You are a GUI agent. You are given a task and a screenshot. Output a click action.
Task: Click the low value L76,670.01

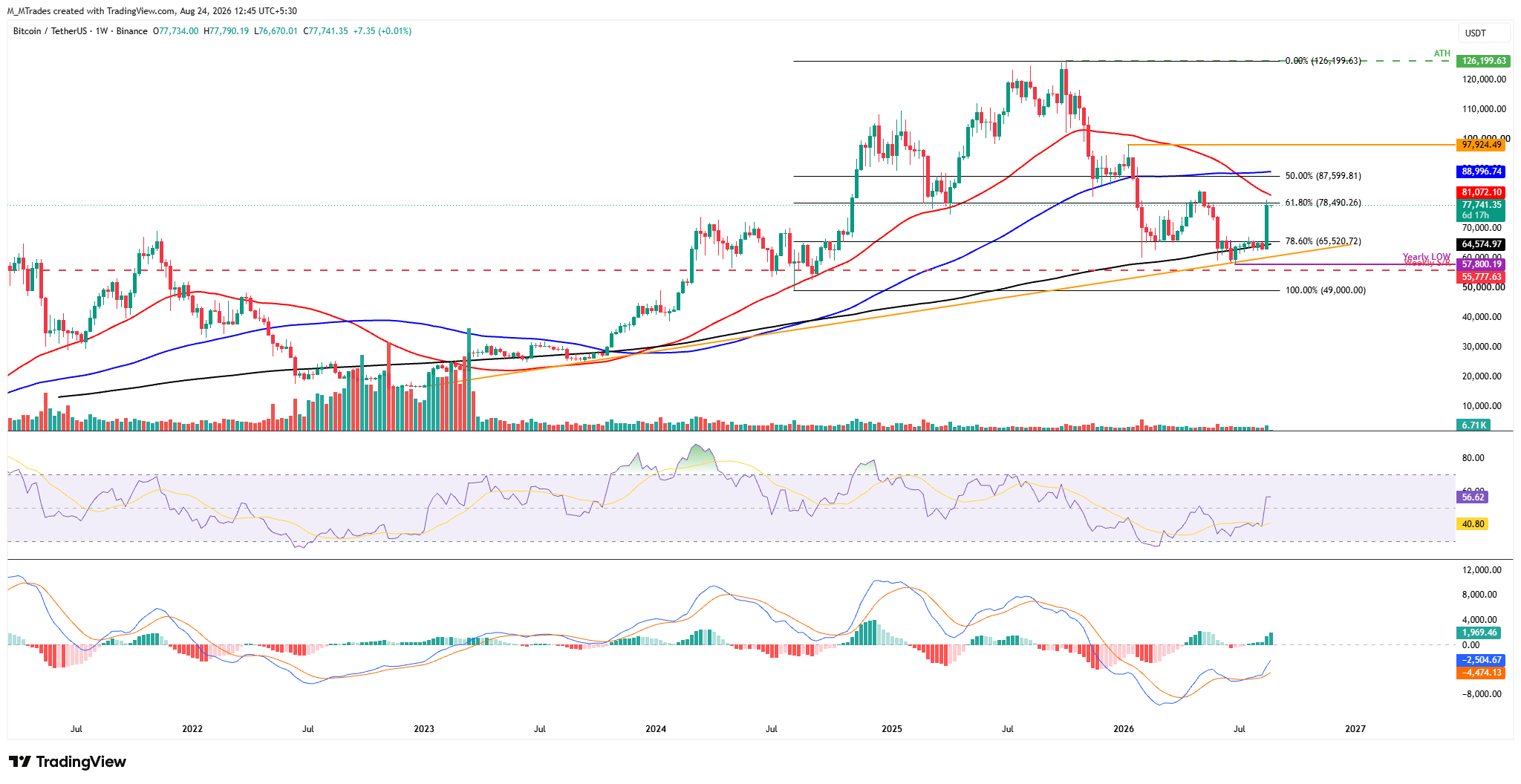click(276, 31)
